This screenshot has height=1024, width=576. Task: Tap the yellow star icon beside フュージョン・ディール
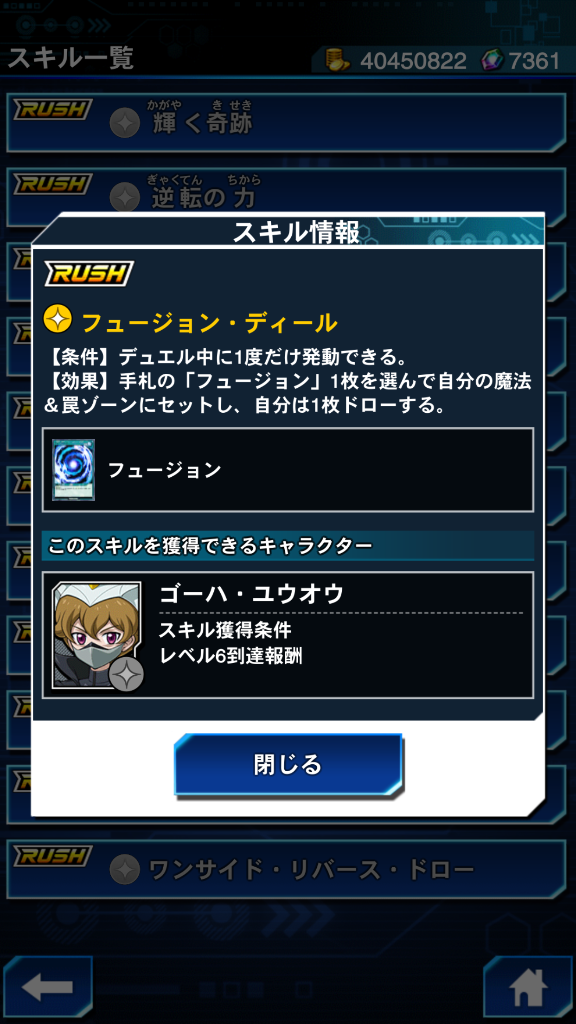[57, 319]
